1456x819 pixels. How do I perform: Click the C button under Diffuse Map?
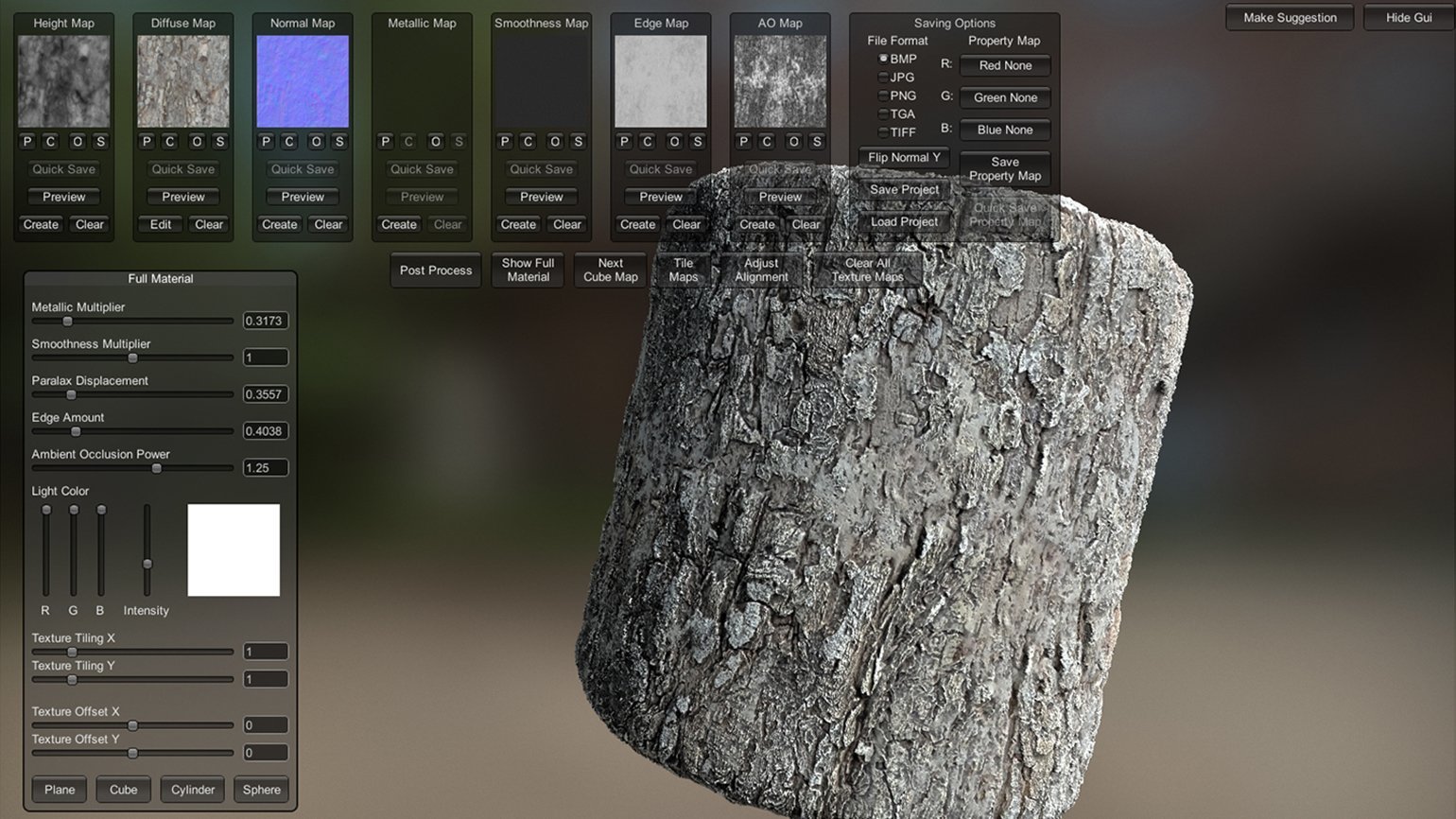coord(170,142)
